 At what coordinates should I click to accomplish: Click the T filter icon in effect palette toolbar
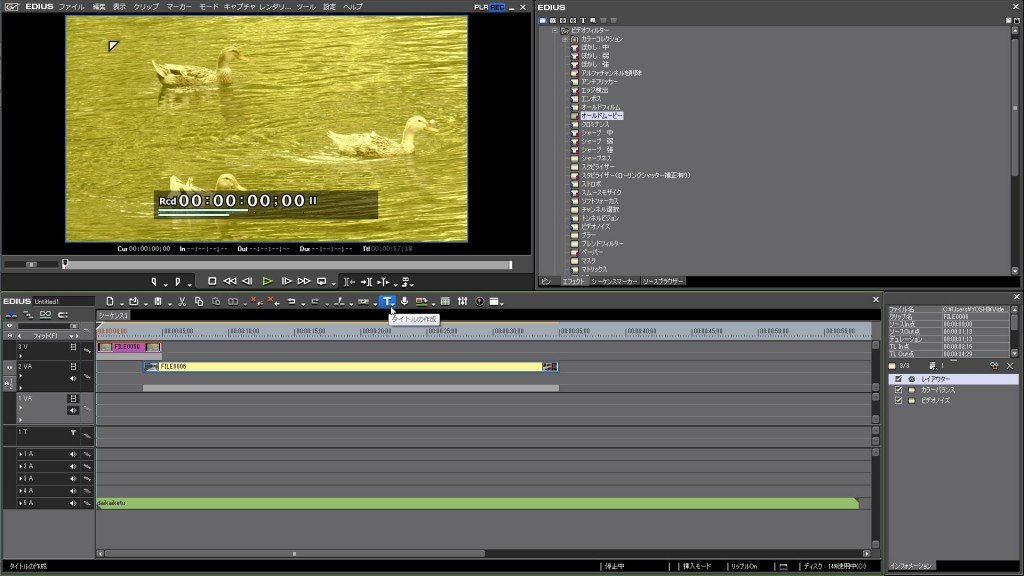[583, 20]
